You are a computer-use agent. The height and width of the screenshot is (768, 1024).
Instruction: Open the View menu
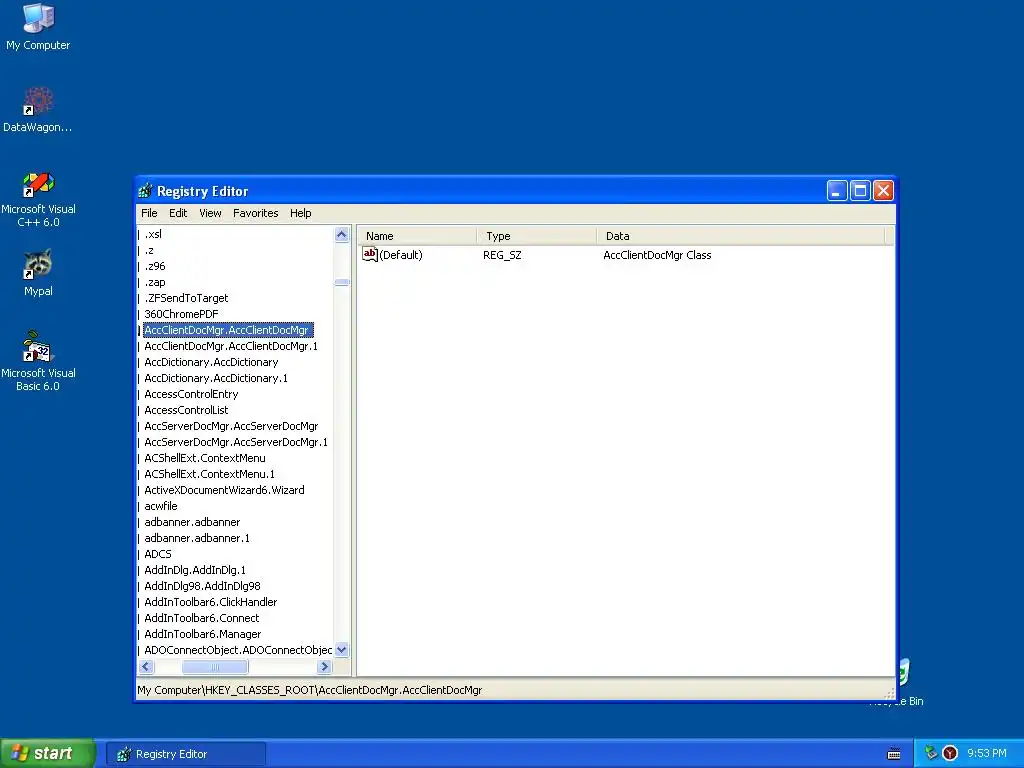click(x=210, y=213)
